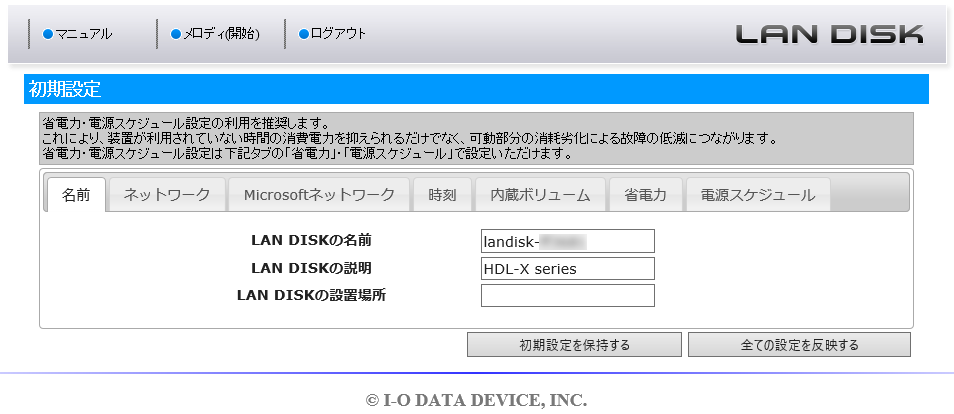Click the LAN DISKの説明 text box

point(568,268)
